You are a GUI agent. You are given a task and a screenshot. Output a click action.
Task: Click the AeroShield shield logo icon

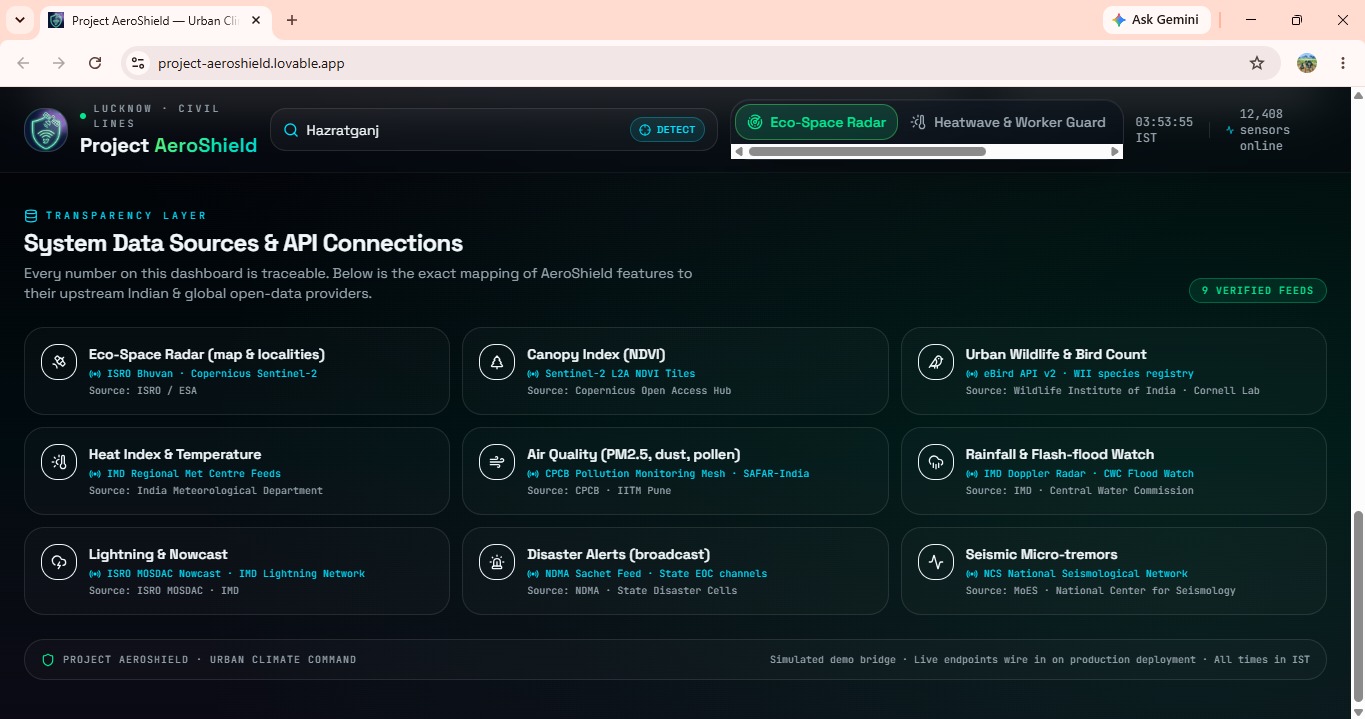[x=46, y=130]
